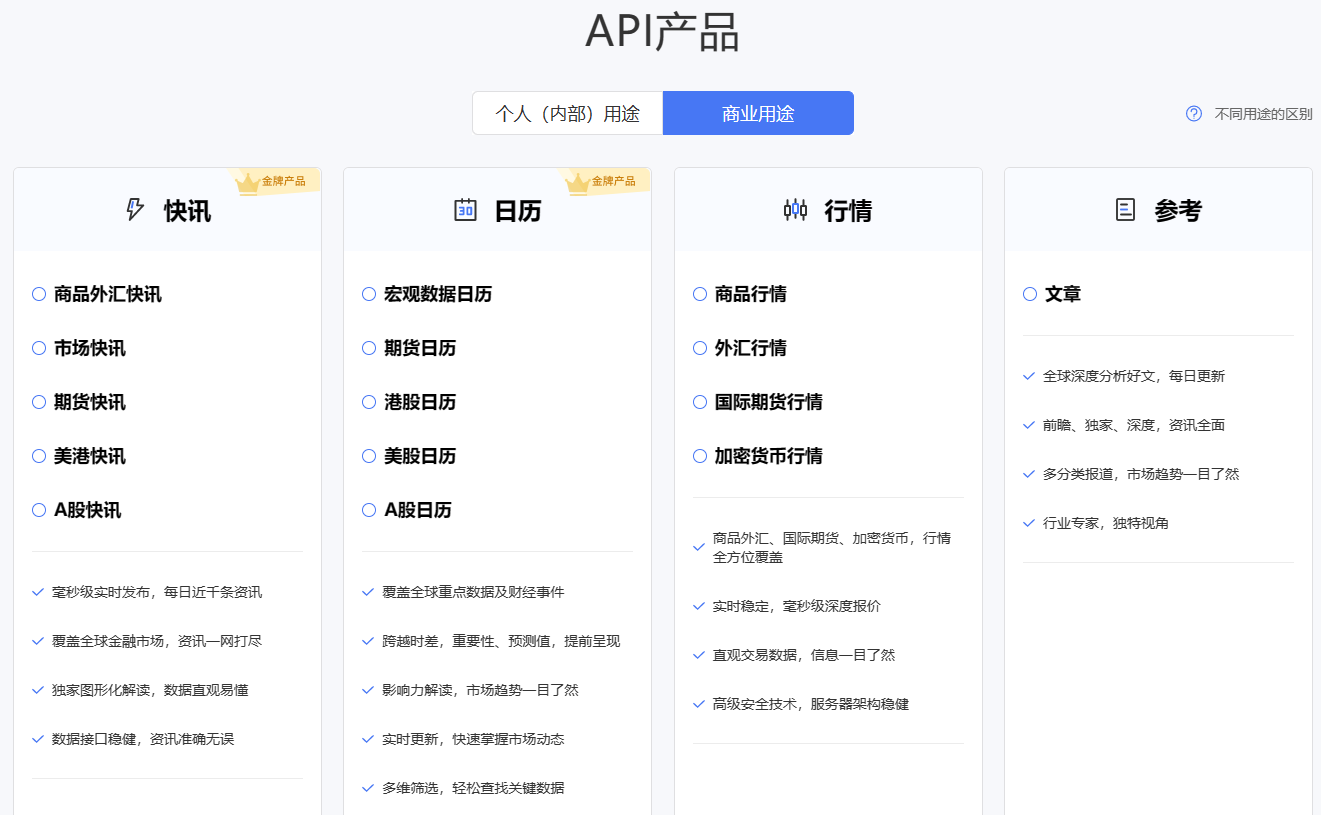Select the 商品行情 radio option
The width and height of the screenshot is (1321, 815).
[700, 294]
